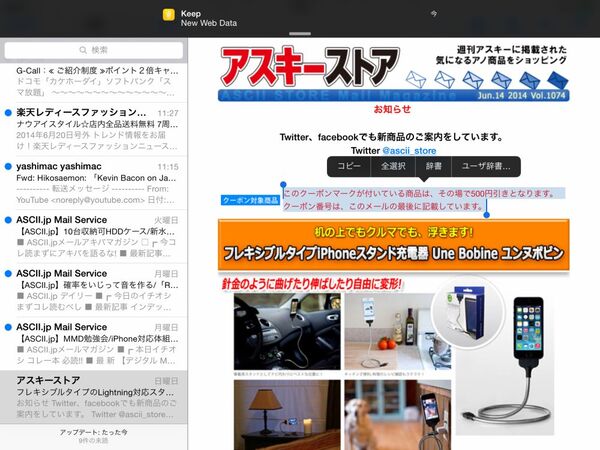Open the yashimac yashimac email

(96, 183)
